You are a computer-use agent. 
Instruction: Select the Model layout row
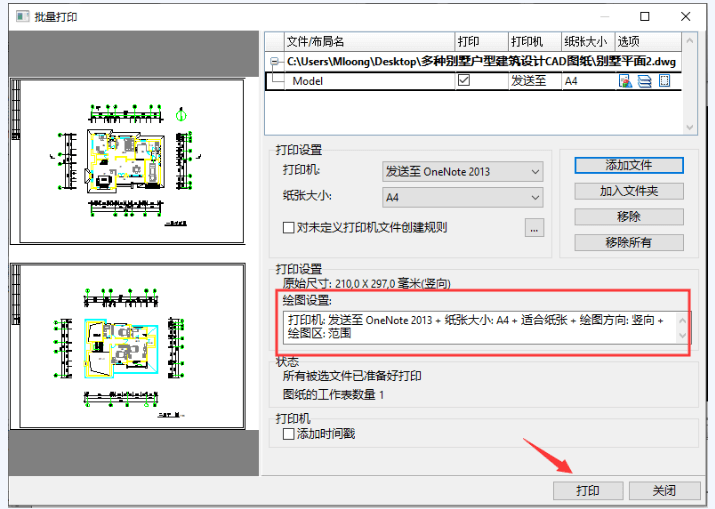coord(473,81)
